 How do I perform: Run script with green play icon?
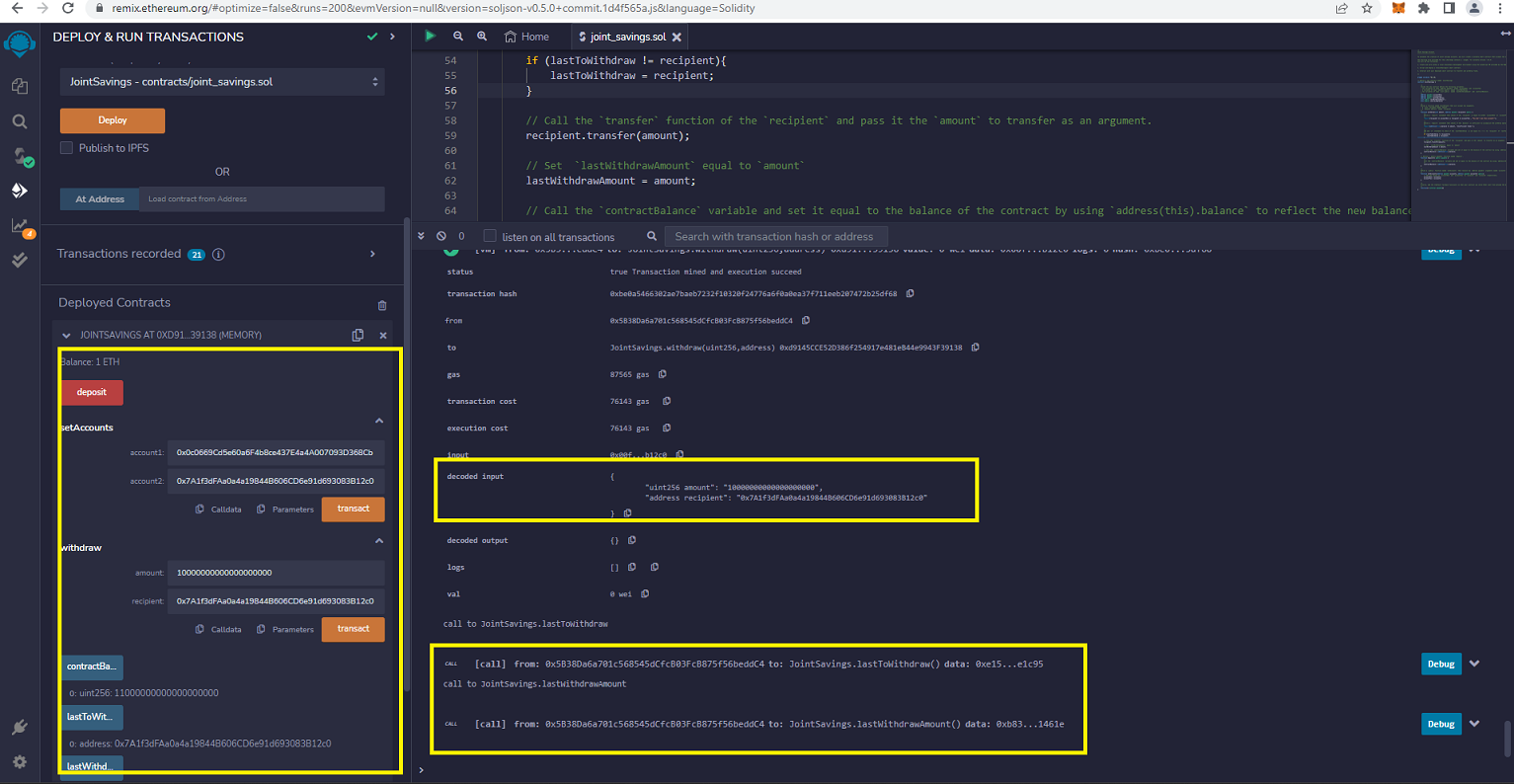pyautogui.click(x=430, y=36)
